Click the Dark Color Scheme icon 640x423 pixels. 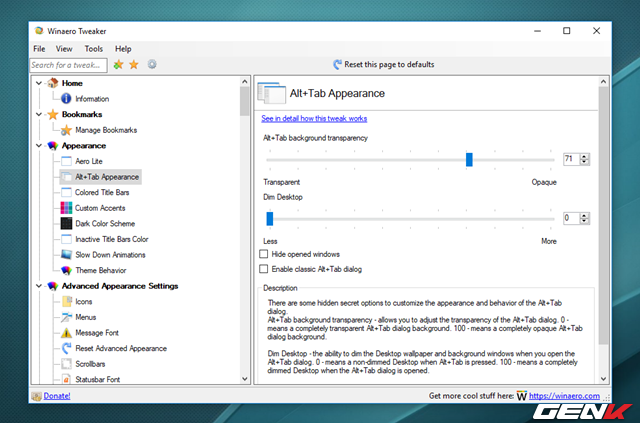(66, 223)
